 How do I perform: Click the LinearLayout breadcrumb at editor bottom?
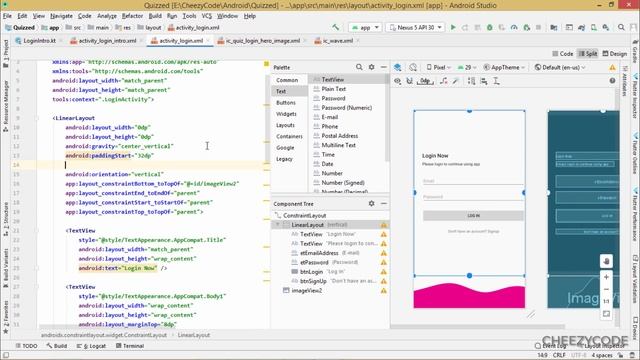tap(194, 335)
